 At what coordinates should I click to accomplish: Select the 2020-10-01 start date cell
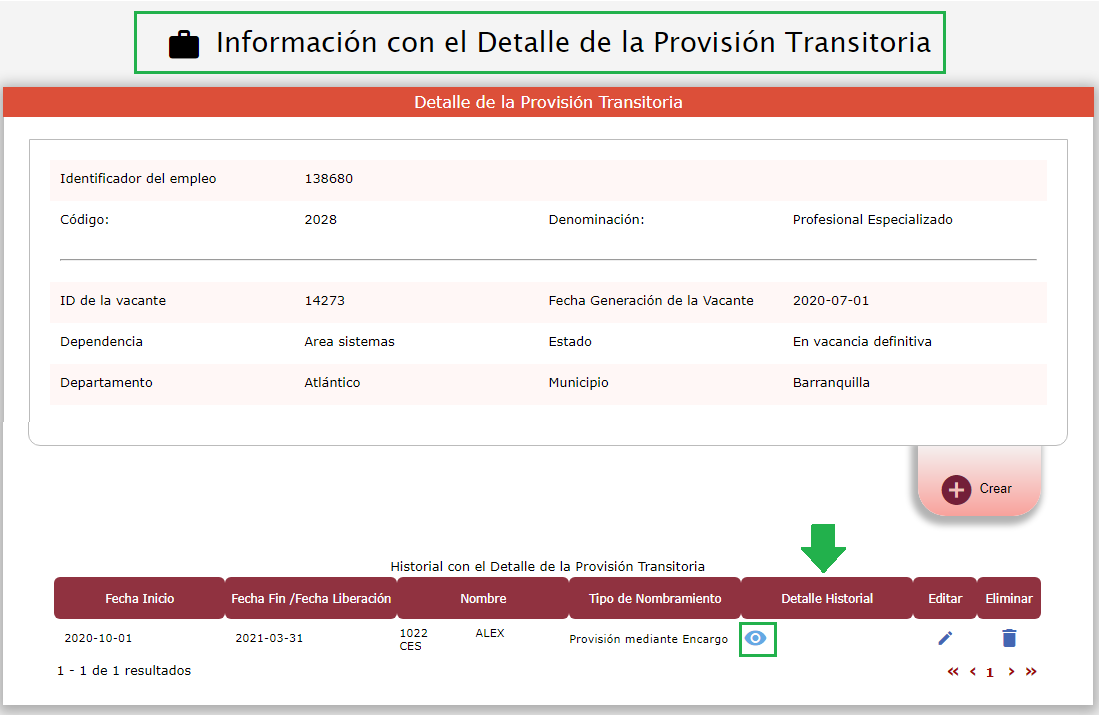click(98, 638)
